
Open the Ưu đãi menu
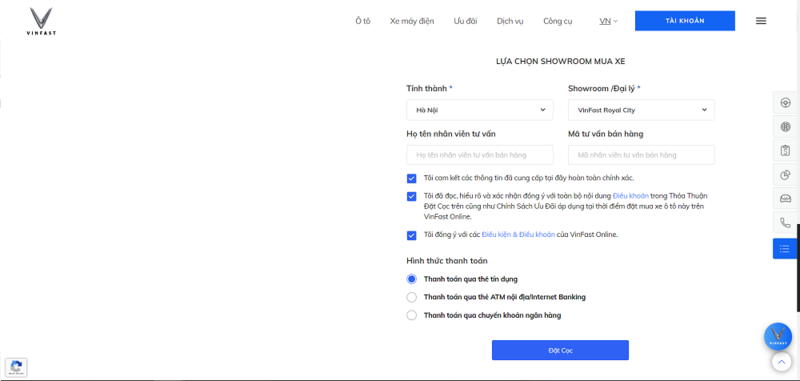click(x=465, y=21)
